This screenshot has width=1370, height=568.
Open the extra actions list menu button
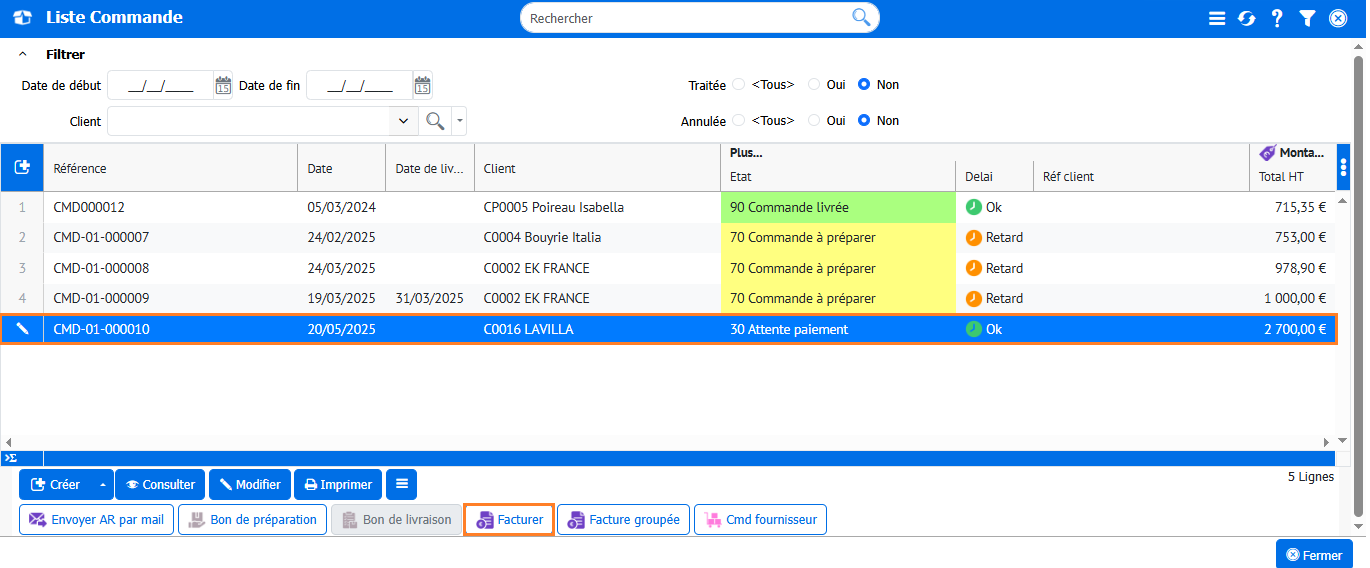click(401, 485)
